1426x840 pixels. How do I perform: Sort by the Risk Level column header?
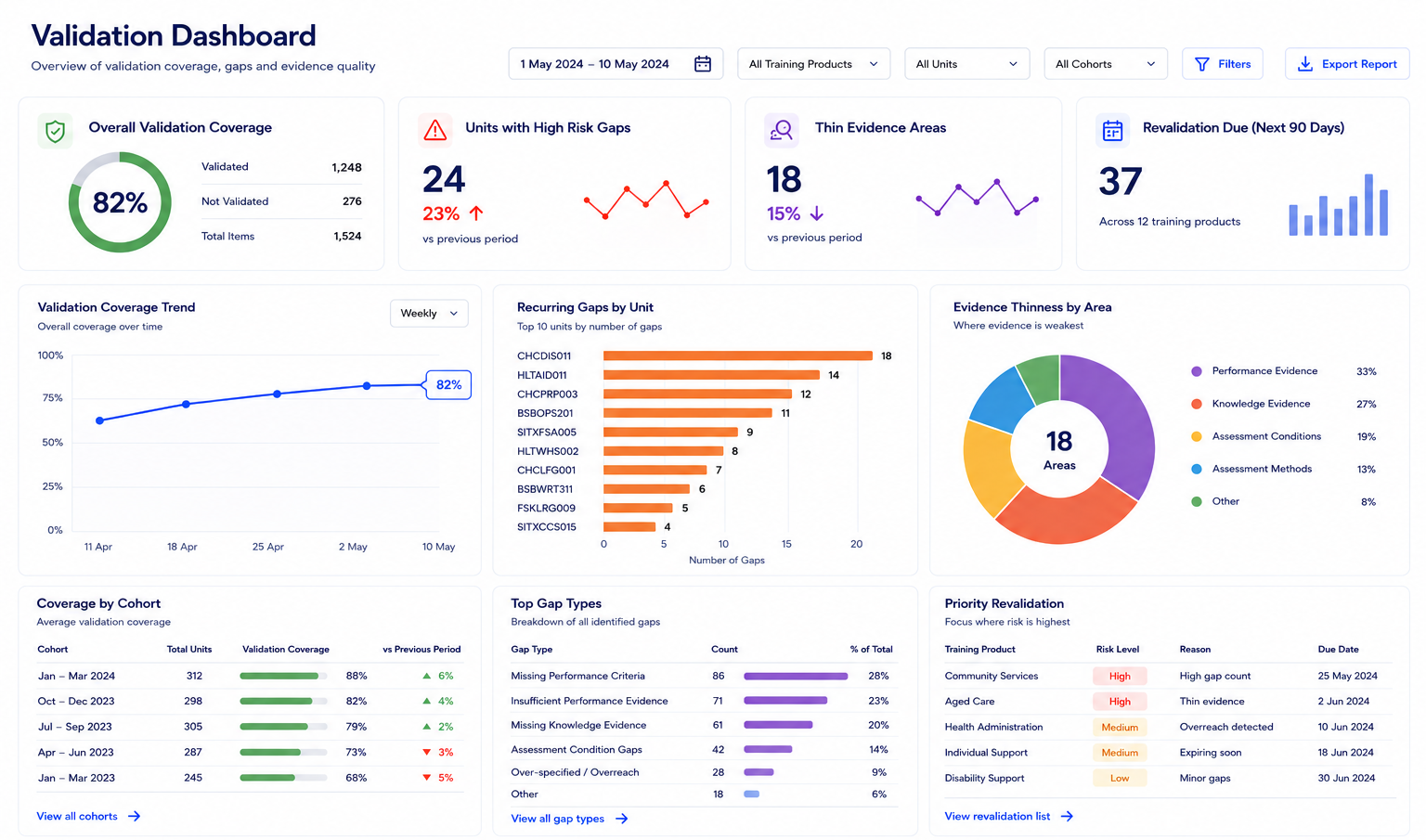point(1118,649)
